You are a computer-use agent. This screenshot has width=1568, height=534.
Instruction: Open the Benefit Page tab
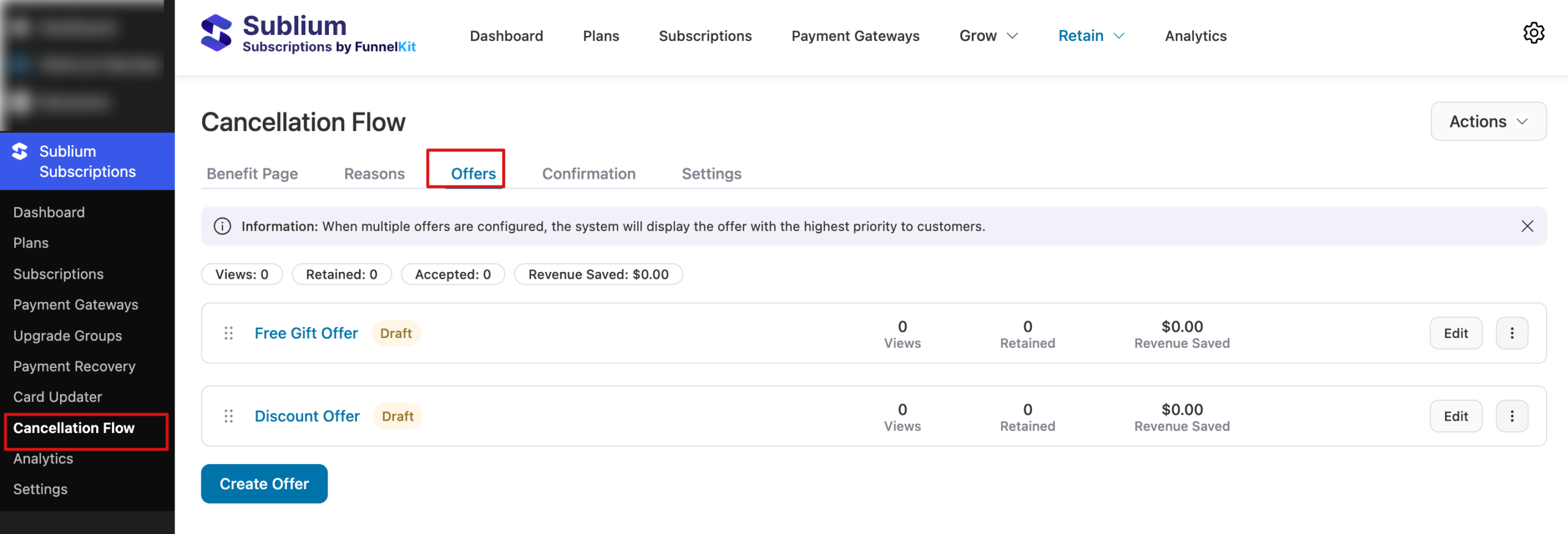pos(252,174)
